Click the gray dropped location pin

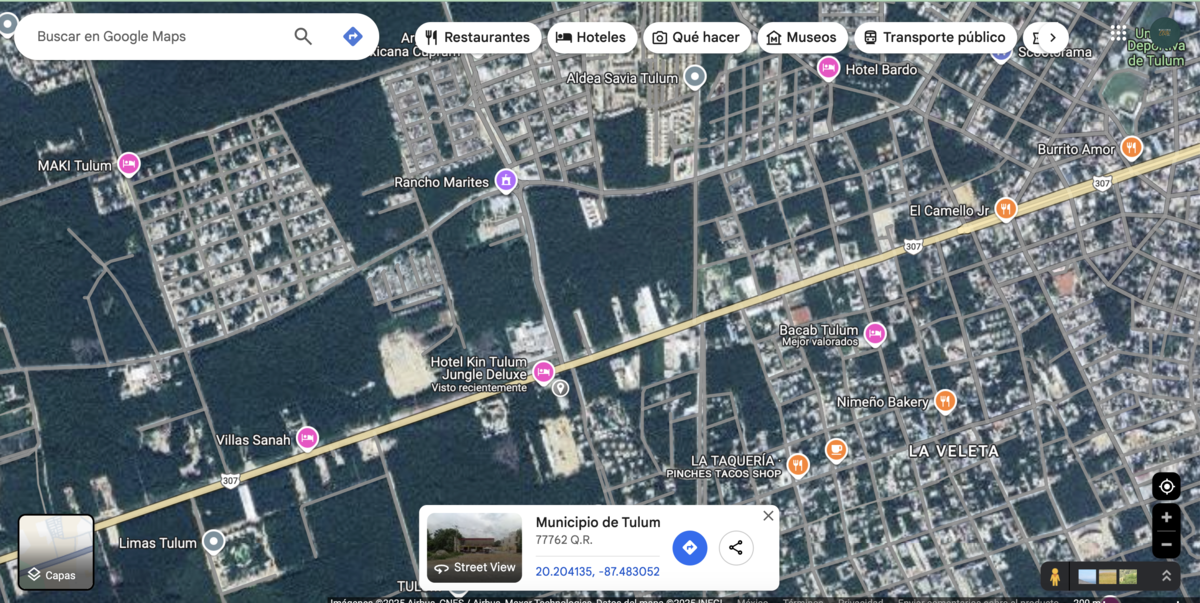(561, 388)
